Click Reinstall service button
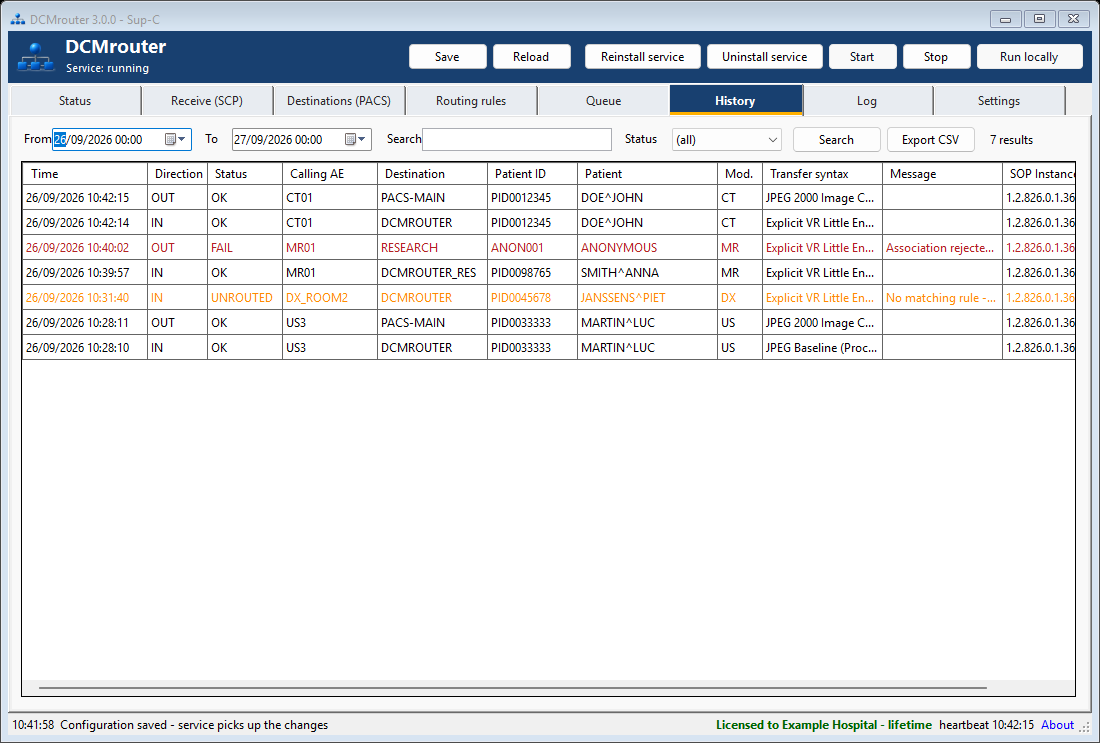1100x743 pixels. point(643,57)
